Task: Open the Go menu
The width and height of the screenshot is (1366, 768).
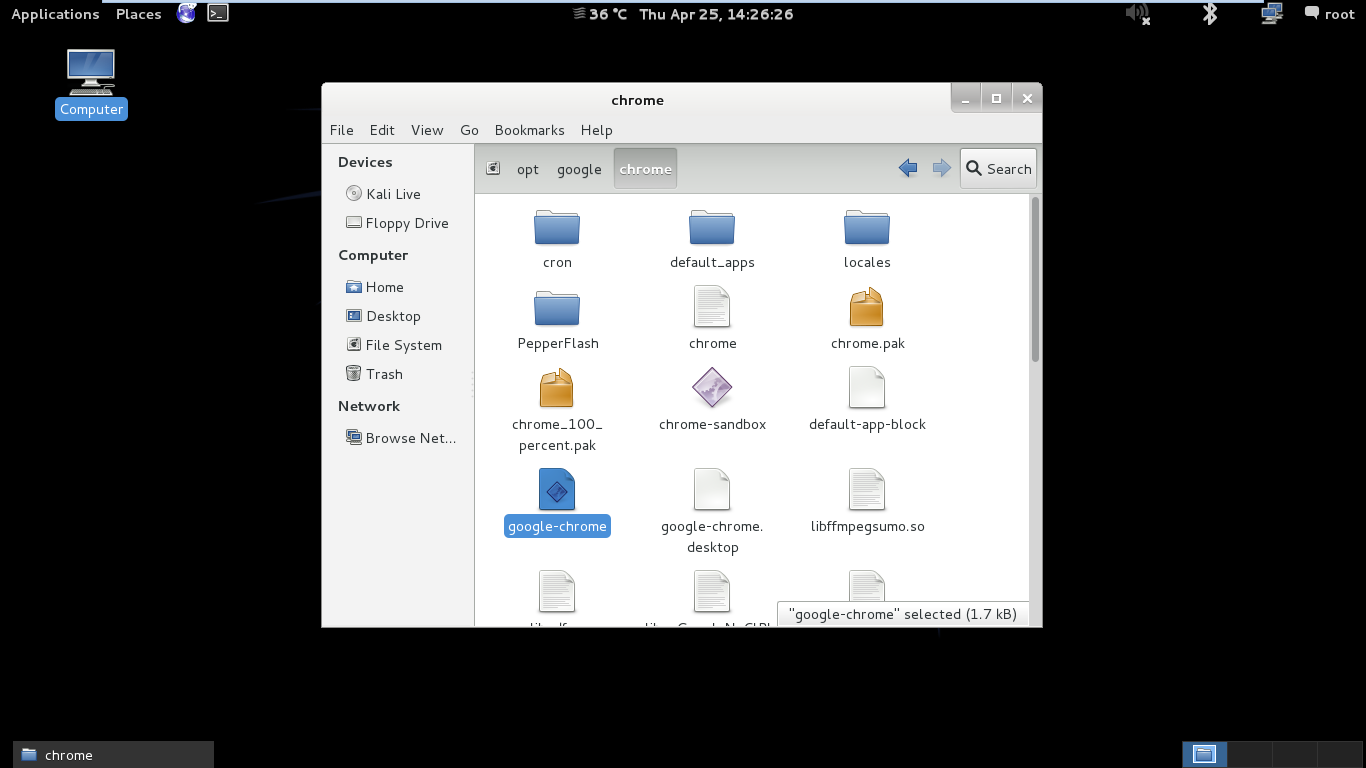Action: click(469, 130)
